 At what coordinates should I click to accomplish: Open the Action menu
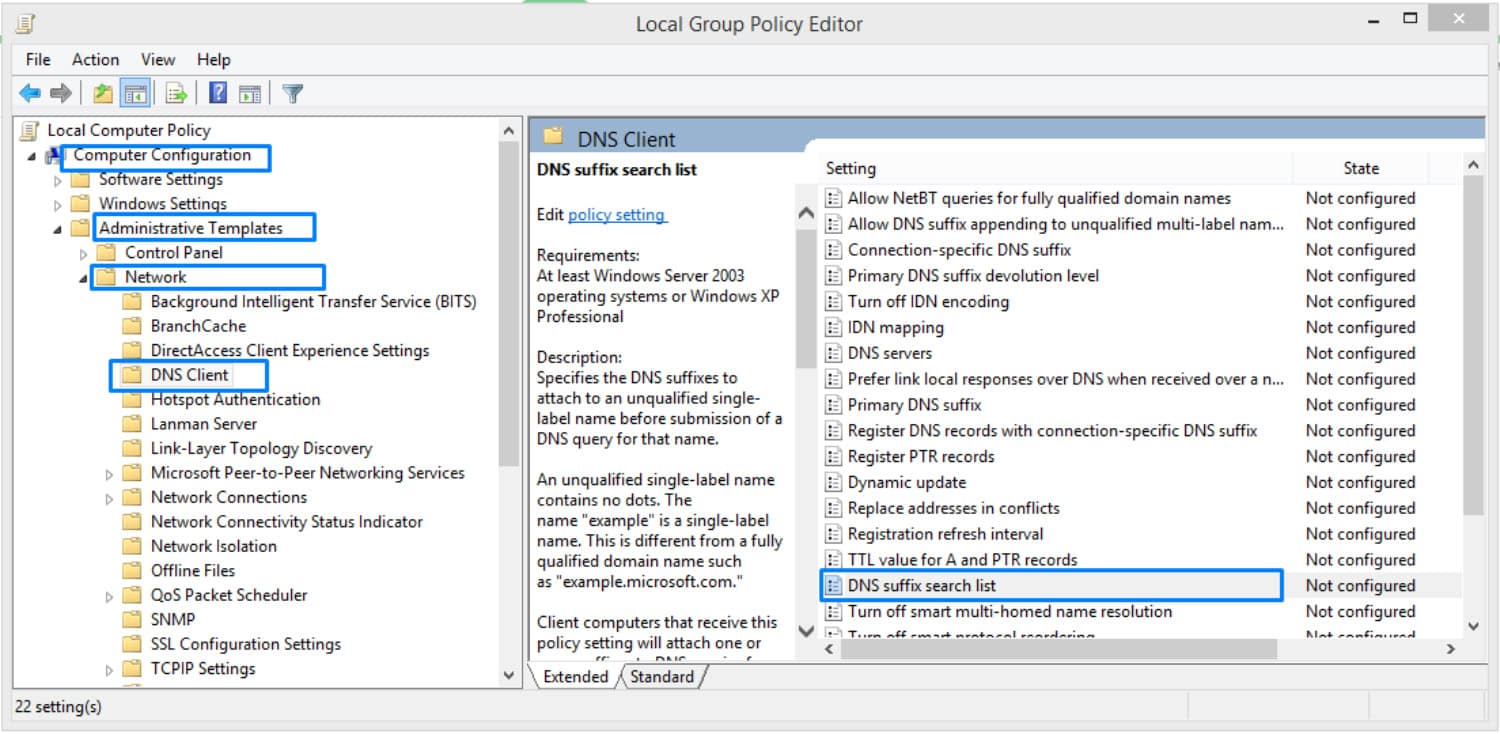(95, 59)
